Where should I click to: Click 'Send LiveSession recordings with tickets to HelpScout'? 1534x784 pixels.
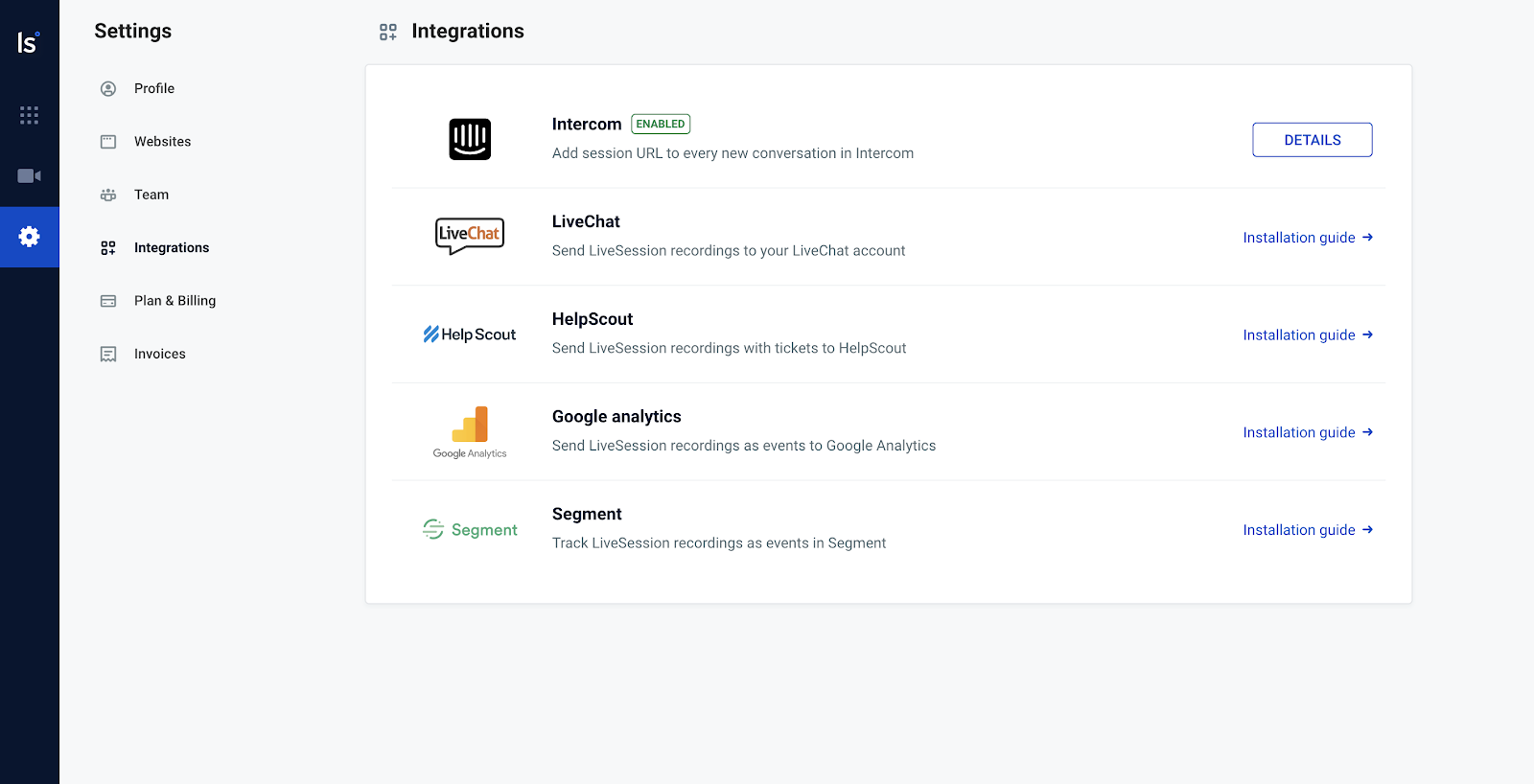tap(729, 349)
